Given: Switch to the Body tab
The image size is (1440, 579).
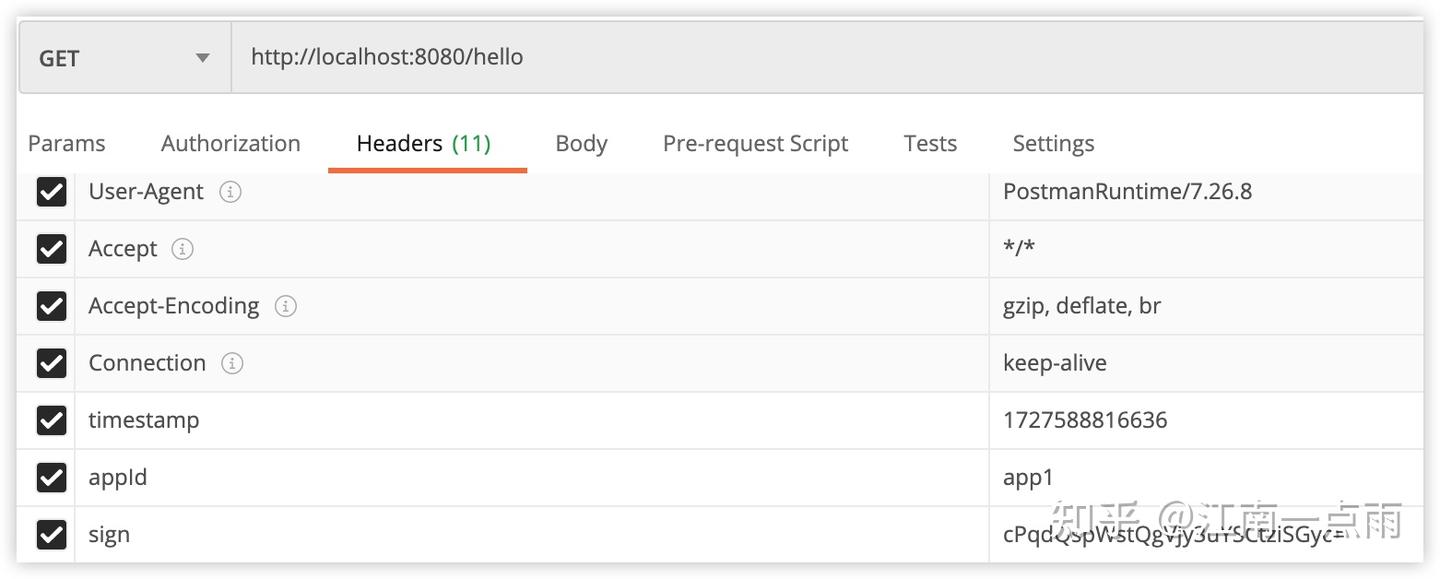Looking at the screenshot, I should 581,143.
